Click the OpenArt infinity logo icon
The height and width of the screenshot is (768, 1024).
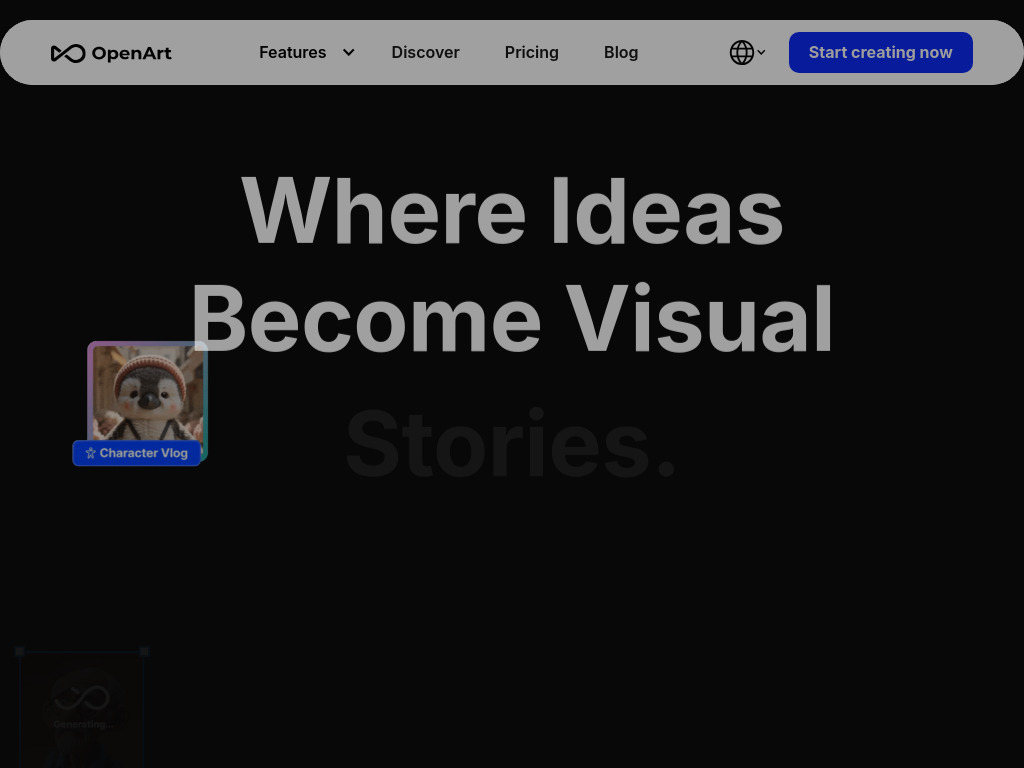click(x=68, y=53)
